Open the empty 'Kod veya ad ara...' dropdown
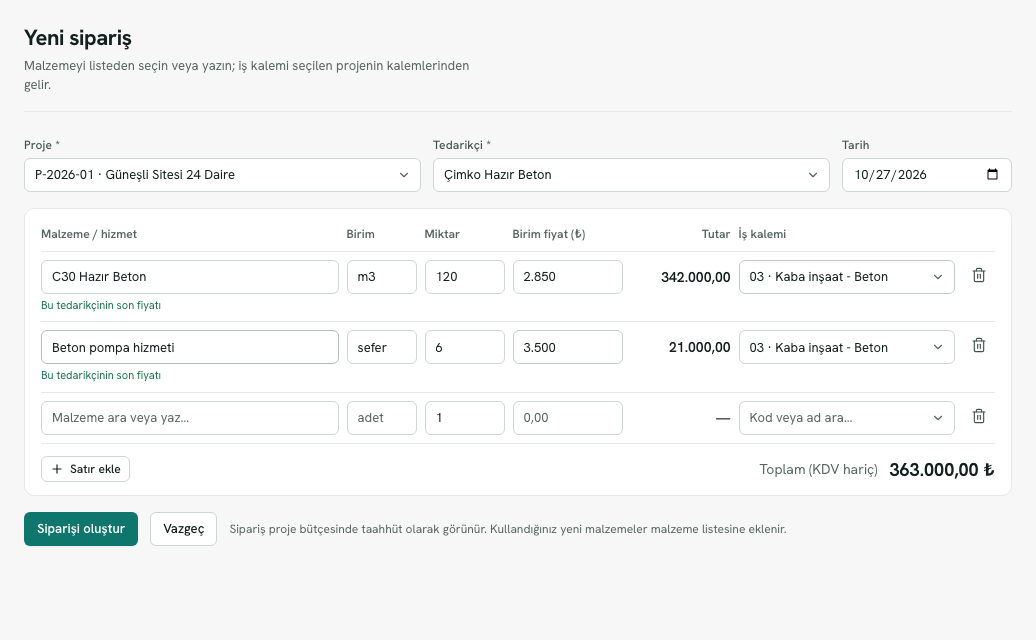1036x640 pixels. (846, 418)
